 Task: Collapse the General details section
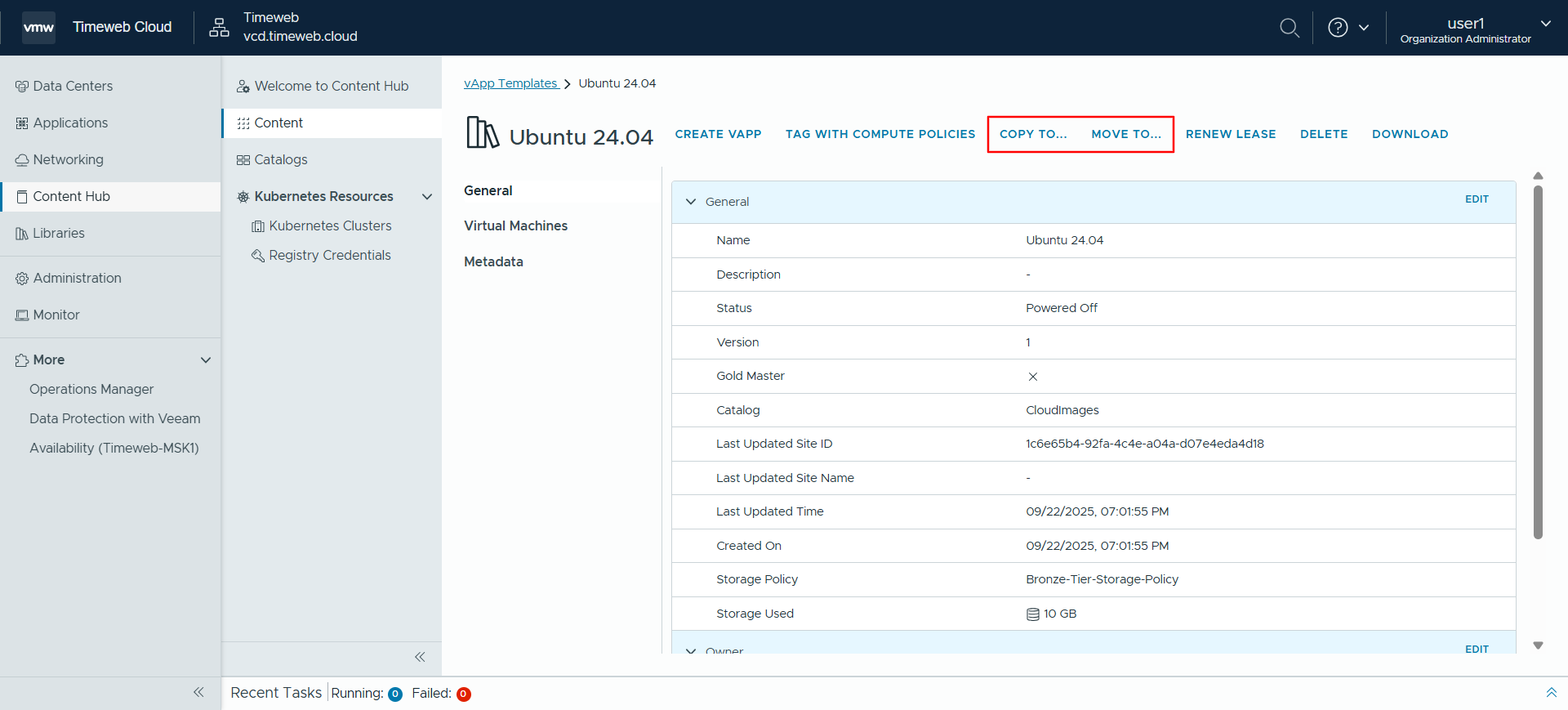691,202
